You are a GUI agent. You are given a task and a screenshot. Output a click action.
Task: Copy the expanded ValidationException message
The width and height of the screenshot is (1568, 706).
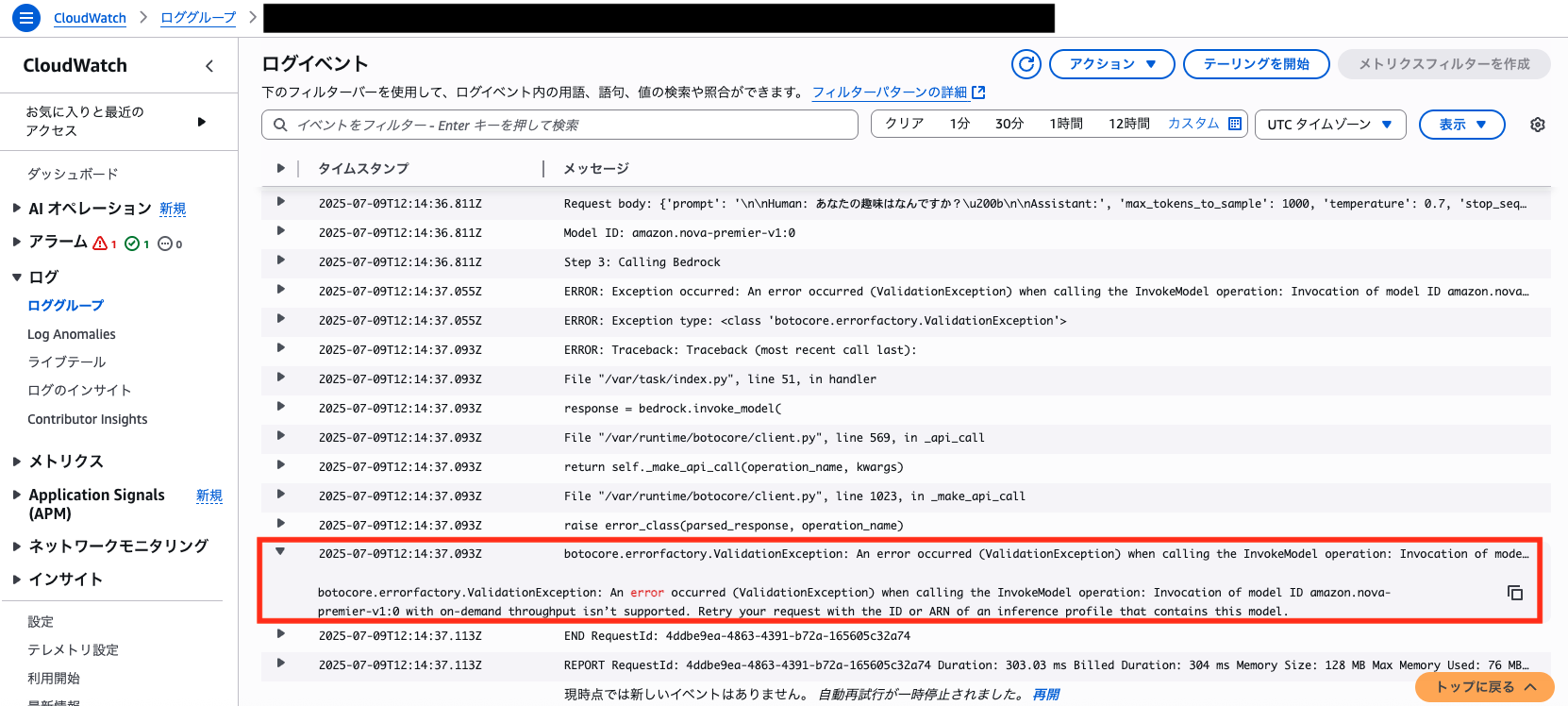point(1514,593)
